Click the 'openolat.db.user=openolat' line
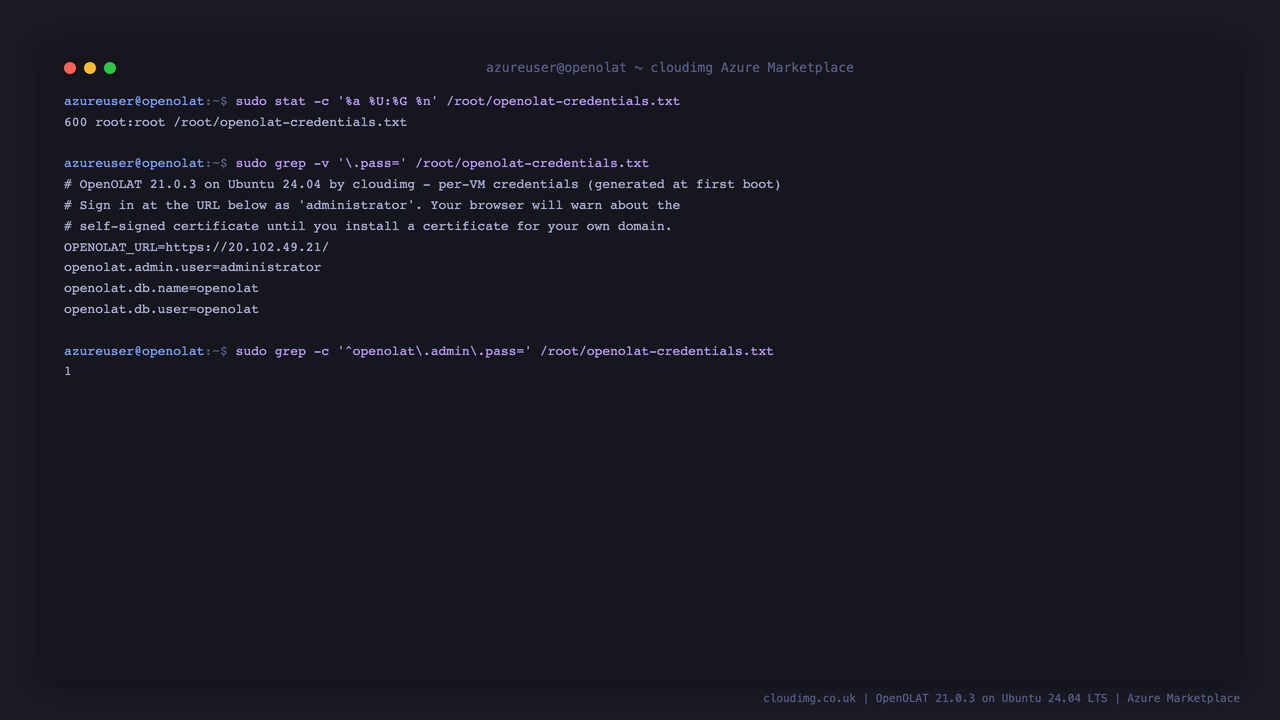 161,309
